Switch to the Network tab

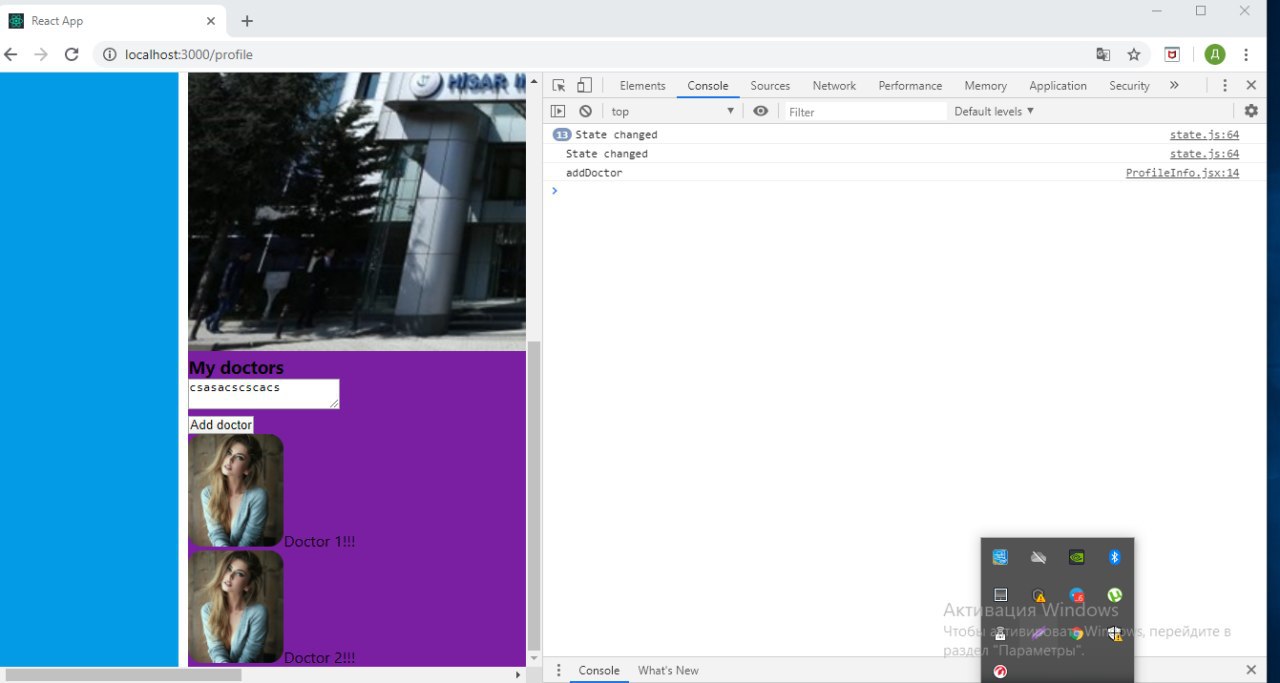(834, 86)
